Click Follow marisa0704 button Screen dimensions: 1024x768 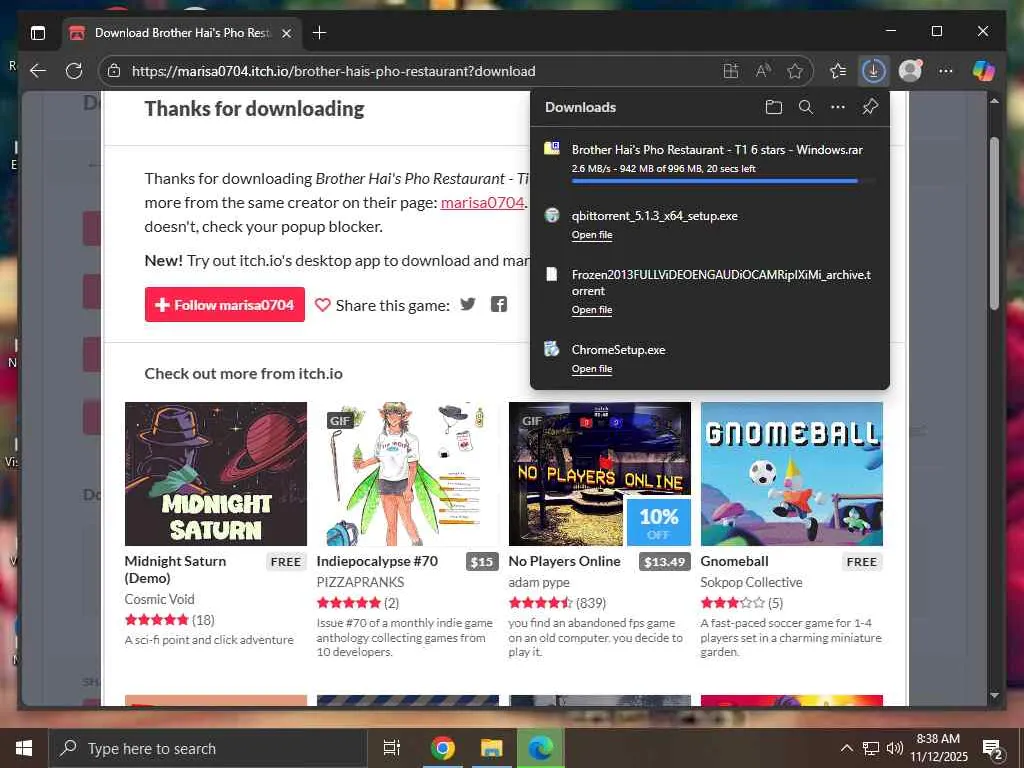pyautogui.click(x=225, y=304)
